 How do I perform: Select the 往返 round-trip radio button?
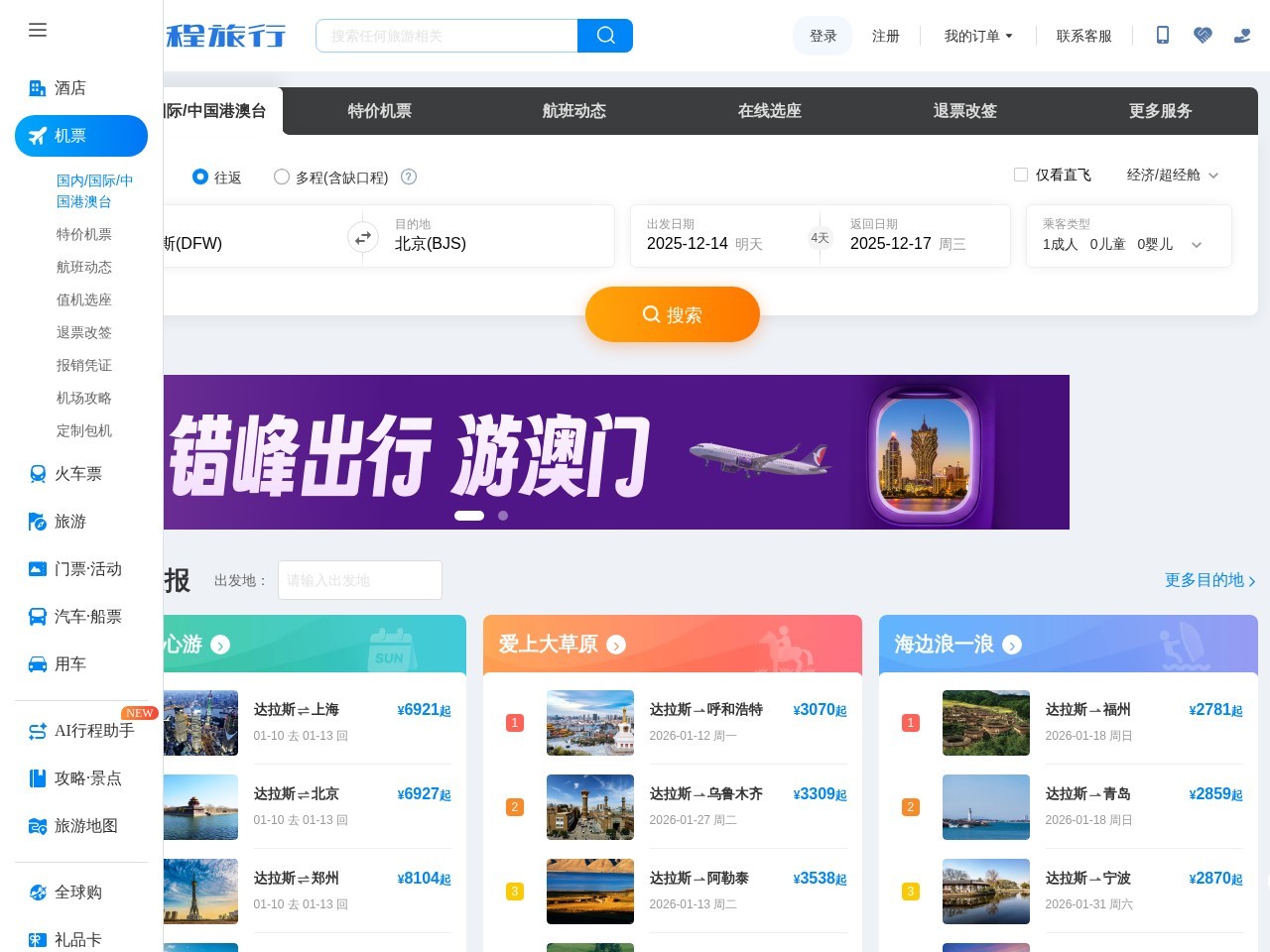[200, 178]
